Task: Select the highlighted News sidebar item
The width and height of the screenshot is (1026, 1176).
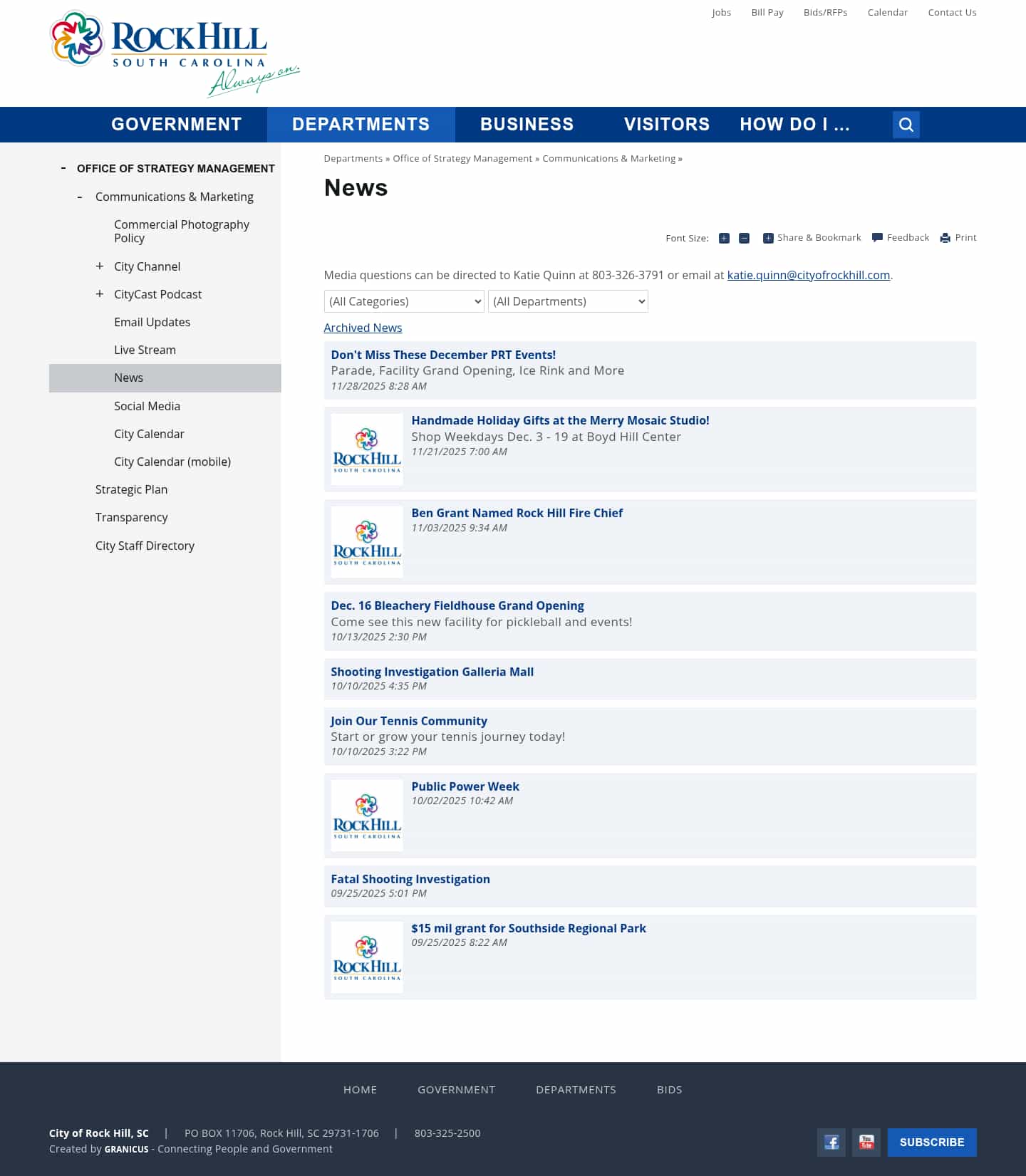Action: tap(165, 378)
